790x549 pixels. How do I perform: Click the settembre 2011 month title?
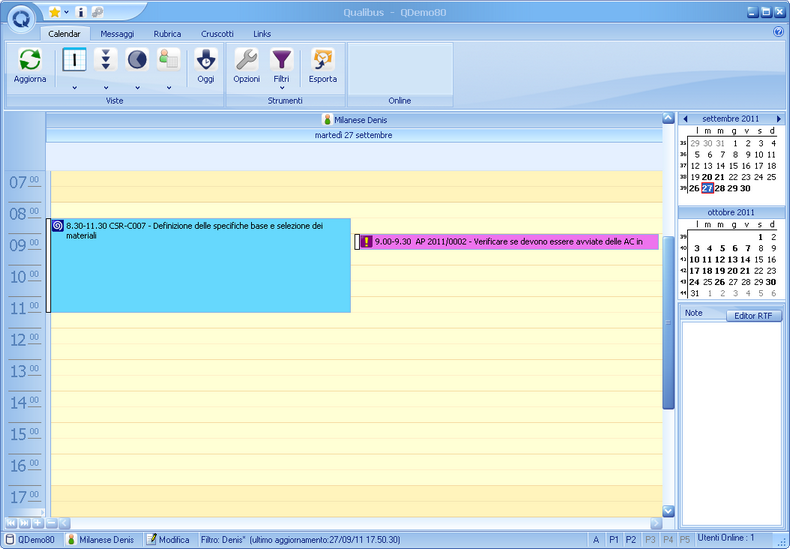point(731,119)
